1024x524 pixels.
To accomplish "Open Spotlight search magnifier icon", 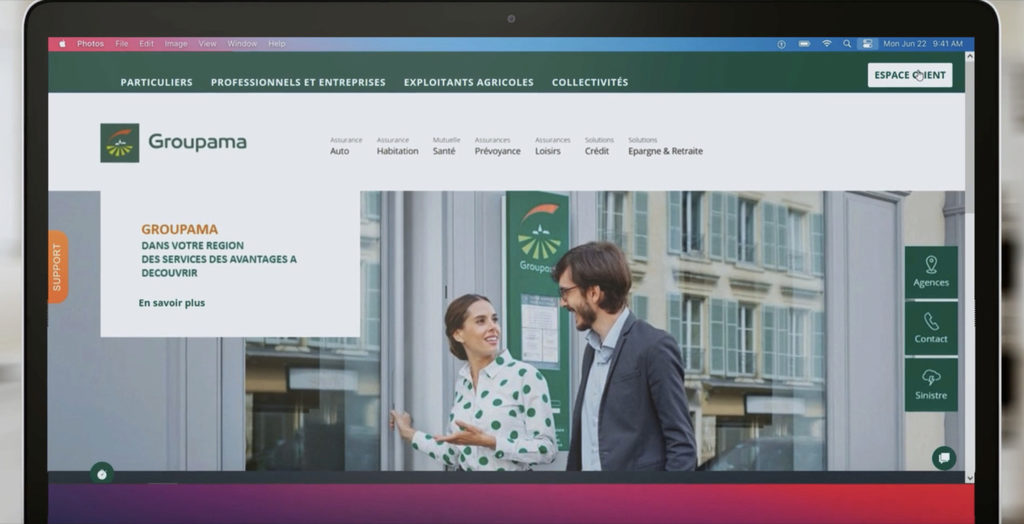I will 846,44.
